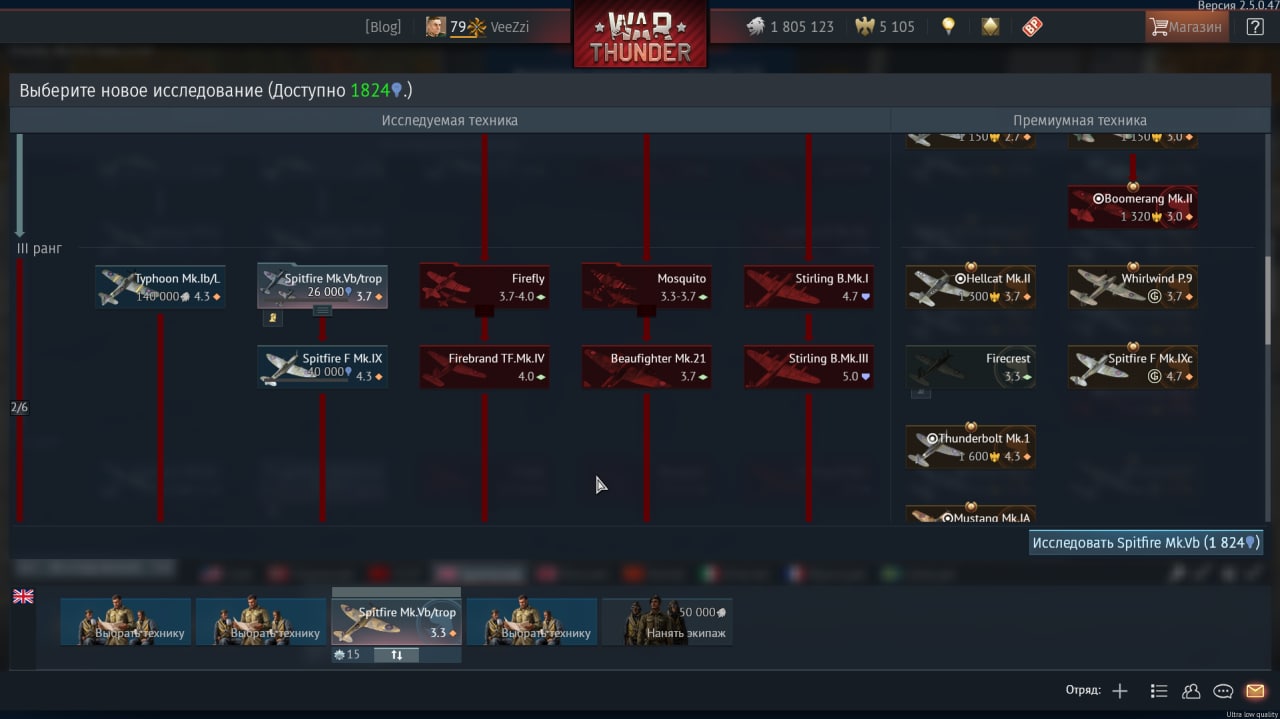This screenshot has height=719, width=1280.
Task: Click Исследовать Spitfire Mk.Vb research button
Action: click(x=1146, y=542)
